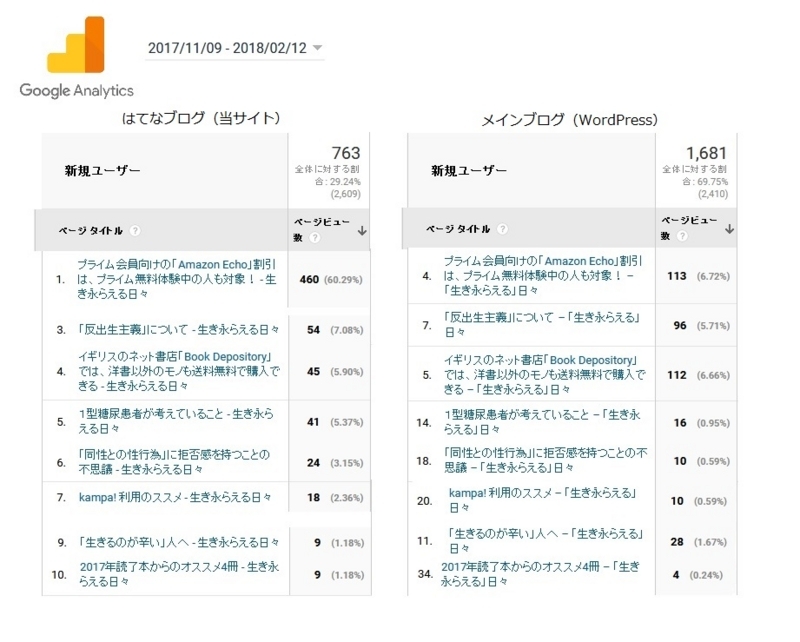This screenshot has width=800, height=642.
Task: Open the date range dropdown arrow
Action: pos(317,48)
